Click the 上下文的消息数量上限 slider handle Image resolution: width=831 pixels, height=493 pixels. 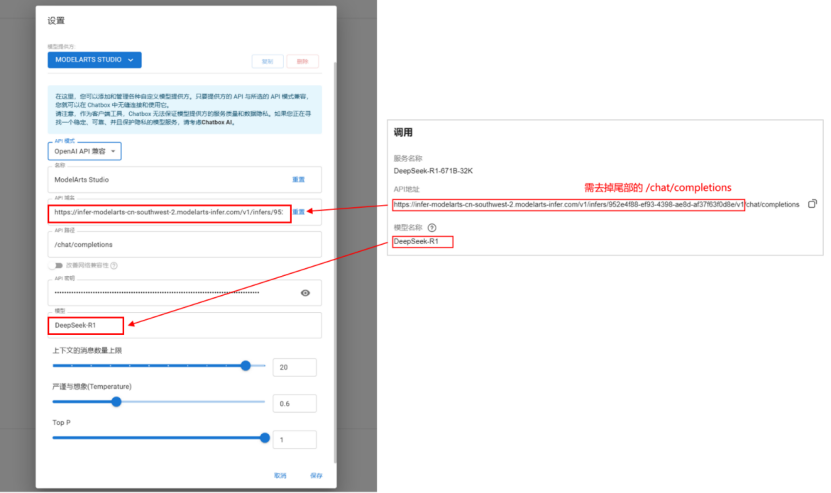coord(245,366)
